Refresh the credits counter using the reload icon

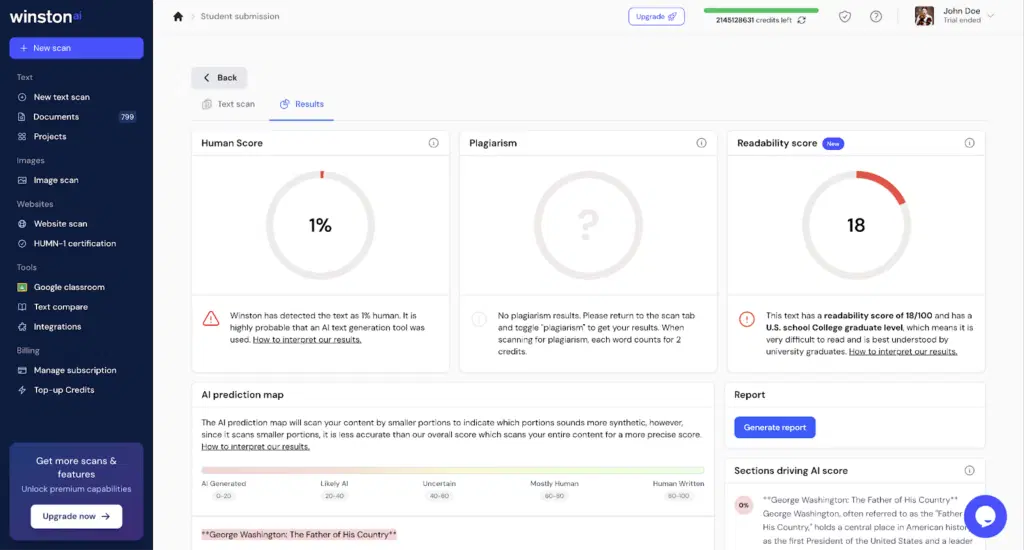tap(801, 20)
